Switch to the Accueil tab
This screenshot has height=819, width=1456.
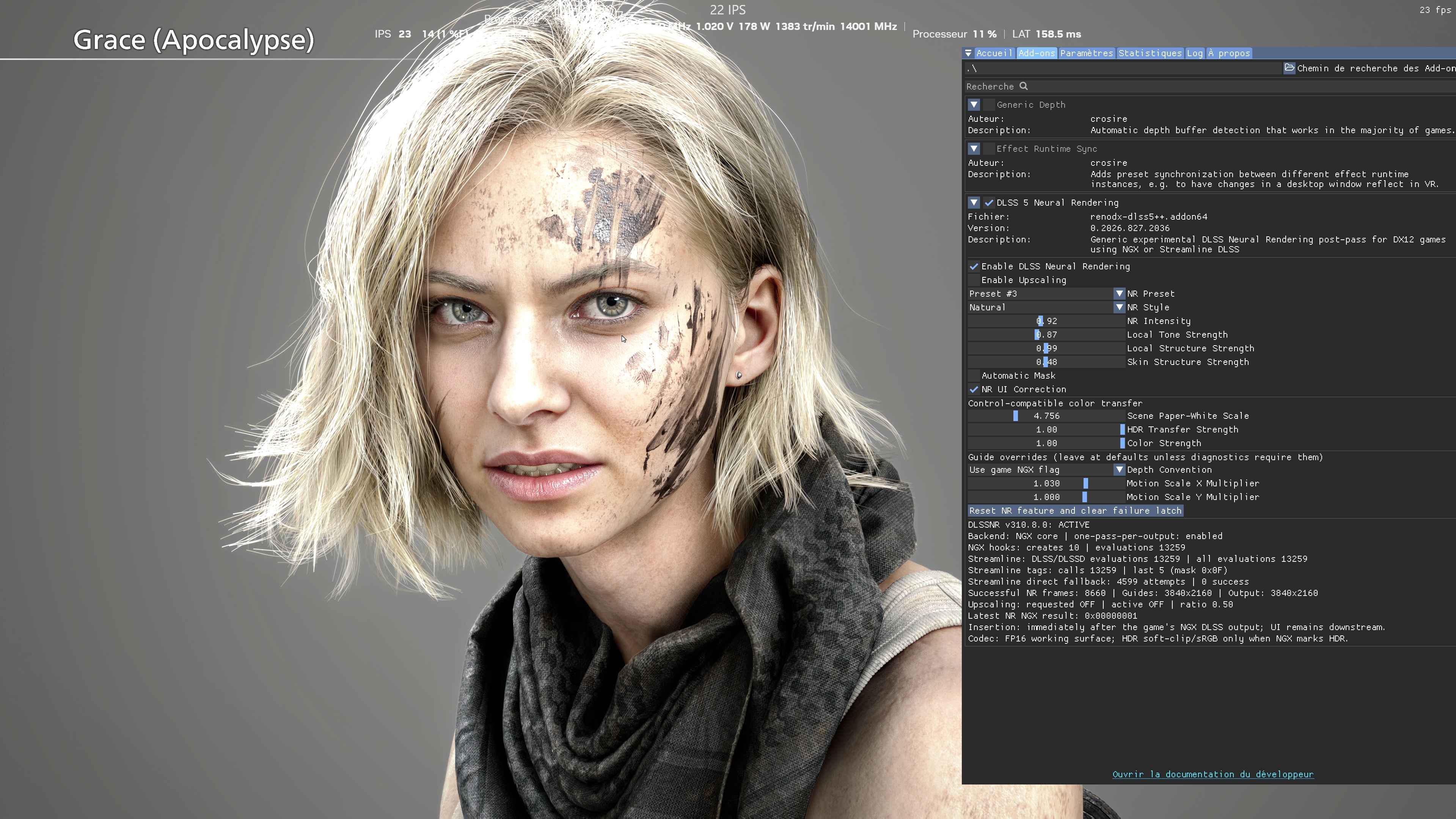point(994,53)
